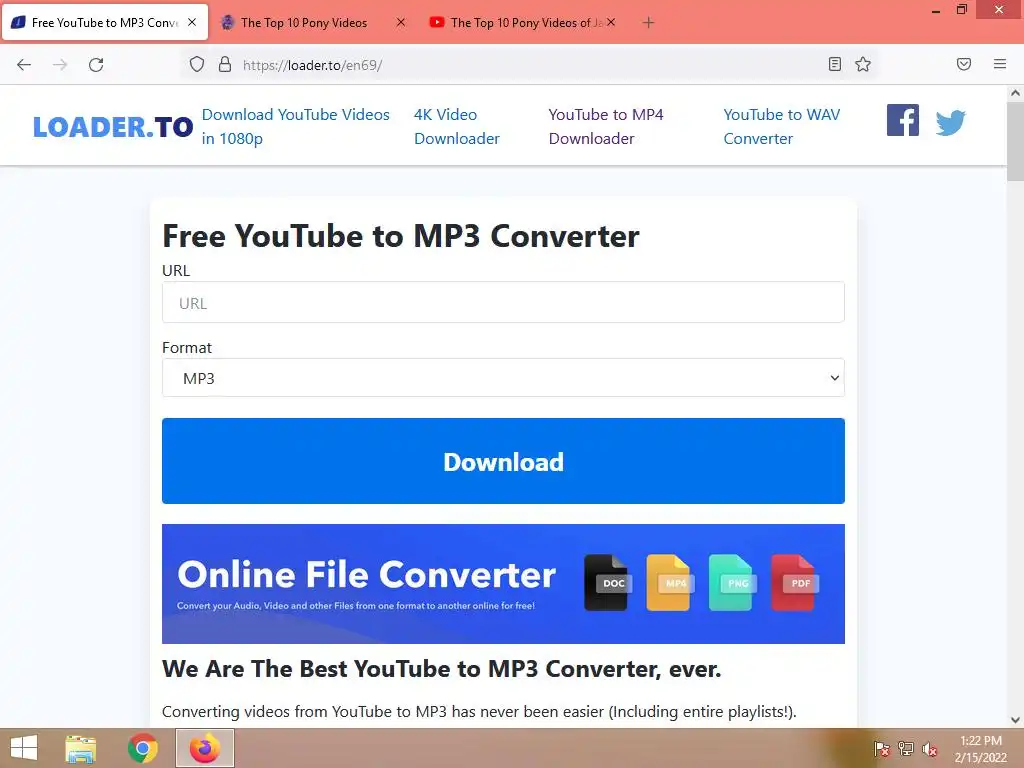Click 'We Are The Best YouTube to MP3 Converter, ever.'
This screenshot has height=768, width=1024.
[x=441, y=669]
